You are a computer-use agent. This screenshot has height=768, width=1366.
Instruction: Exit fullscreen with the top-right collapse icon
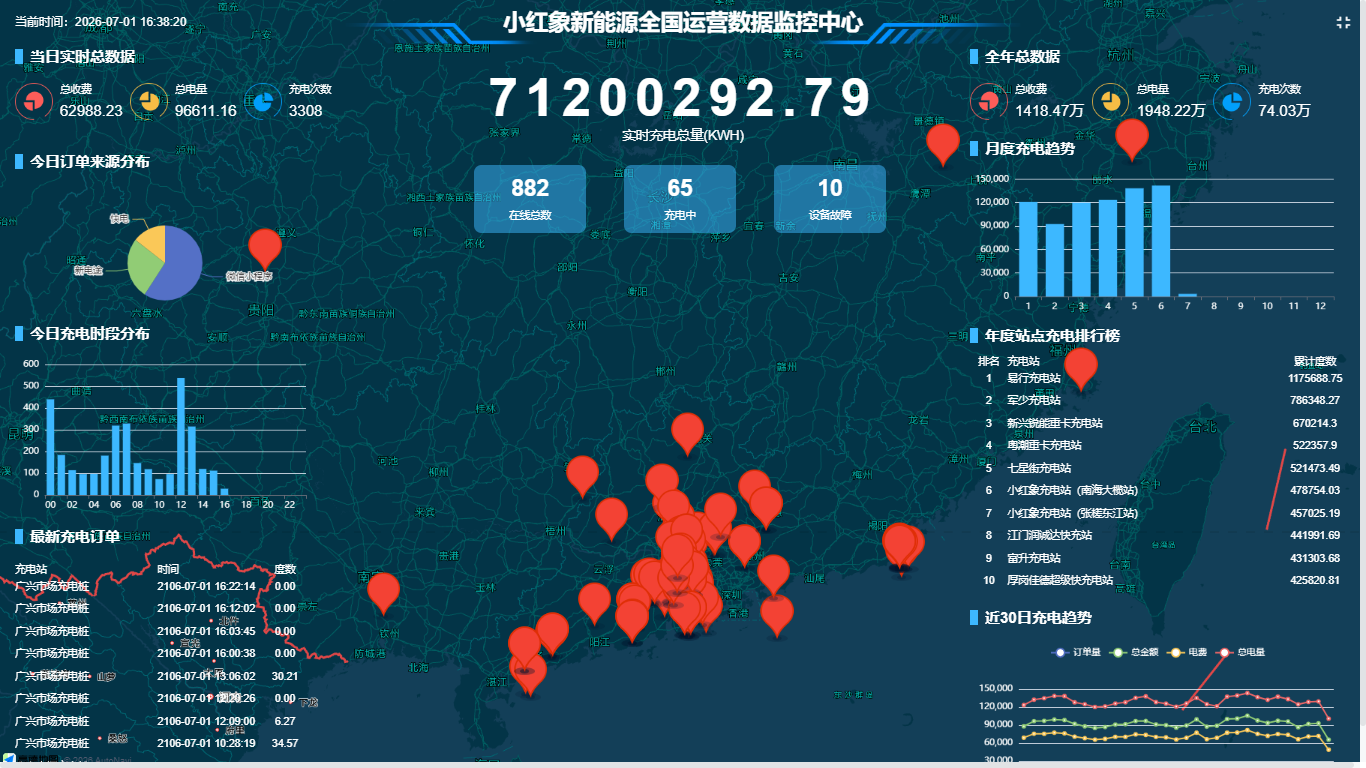[x=1343, y=22]
